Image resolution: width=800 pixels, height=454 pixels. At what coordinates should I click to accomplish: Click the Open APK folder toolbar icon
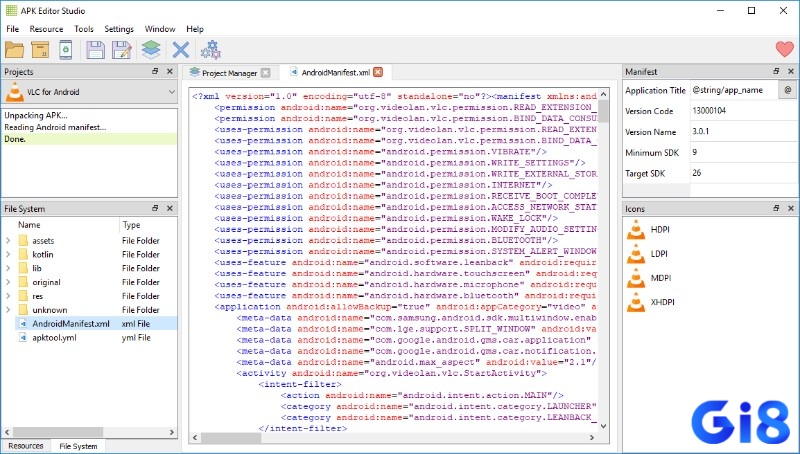point(15,50)
